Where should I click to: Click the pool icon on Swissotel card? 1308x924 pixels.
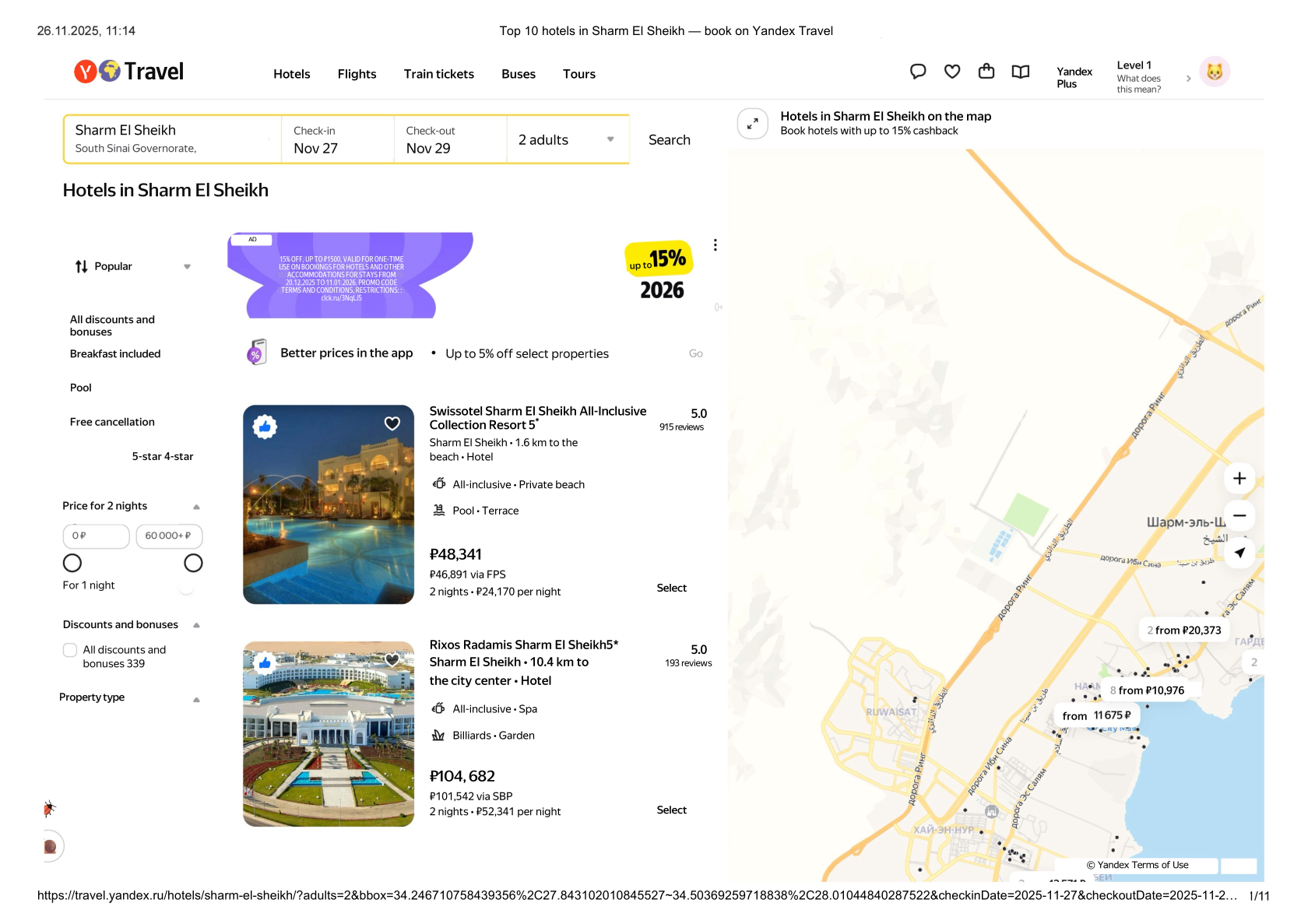coord(439,511)
